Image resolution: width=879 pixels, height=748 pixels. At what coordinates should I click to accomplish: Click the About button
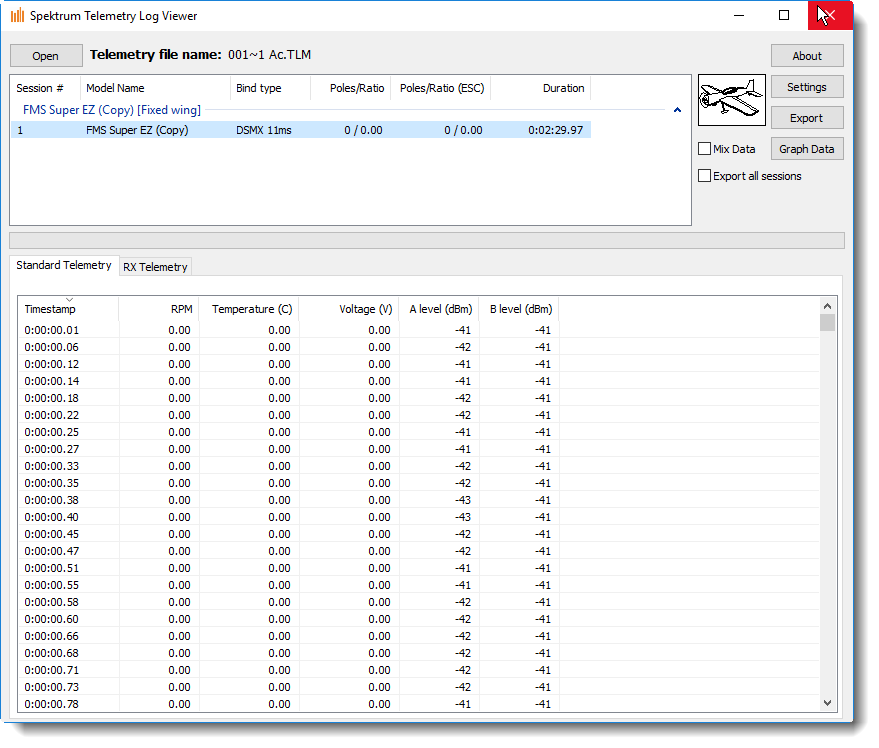806,56
